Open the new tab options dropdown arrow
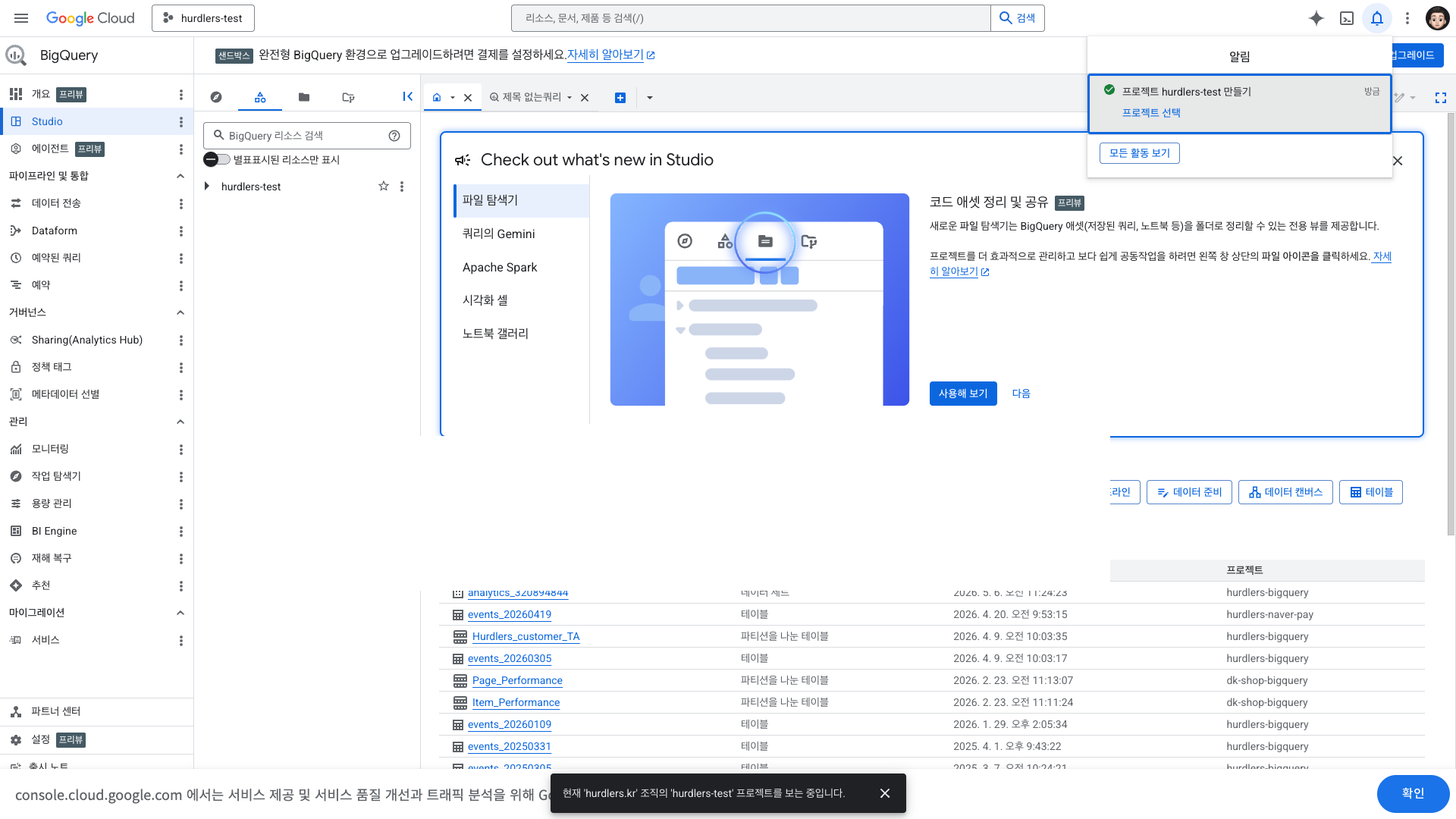 [x=650, y=98]
